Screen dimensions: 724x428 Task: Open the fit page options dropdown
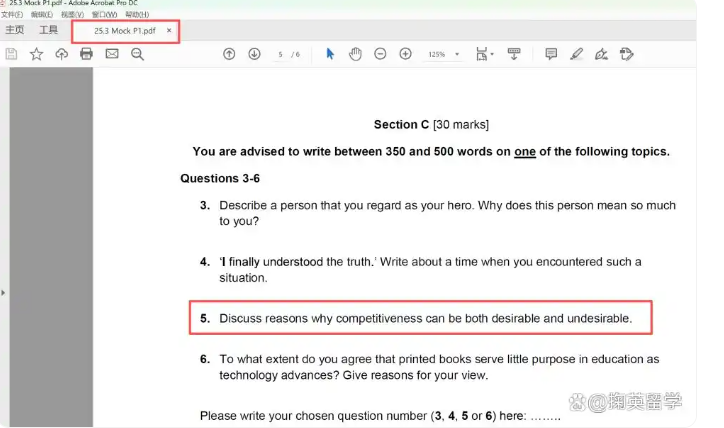[x=485, y=54]
